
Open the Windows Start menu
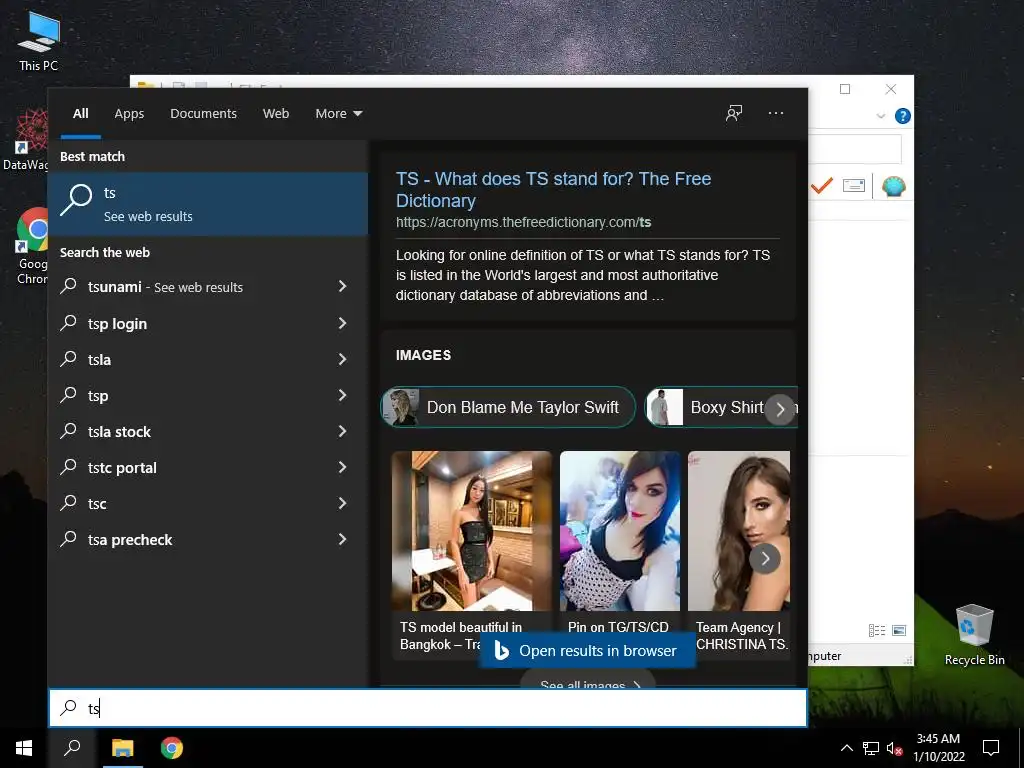tap(24, 748)
